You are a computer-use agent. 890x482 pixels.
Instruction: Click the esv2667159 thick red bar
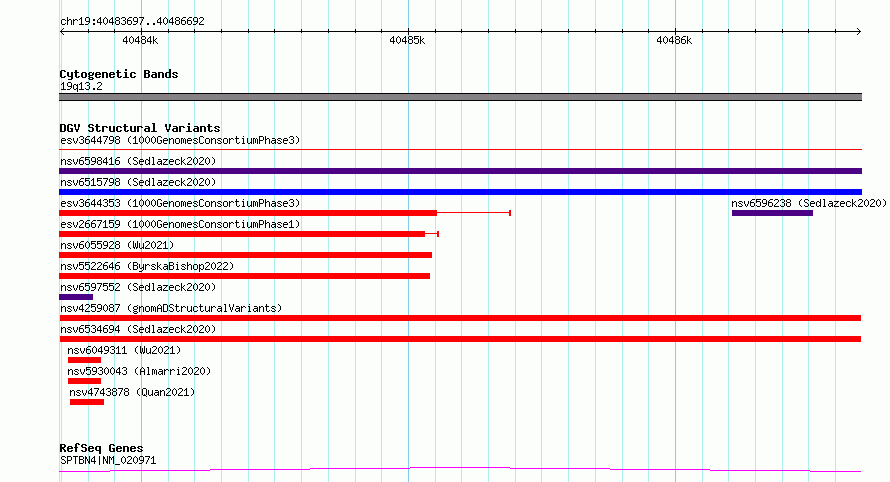pyautogui.click(x=242, y=234)
